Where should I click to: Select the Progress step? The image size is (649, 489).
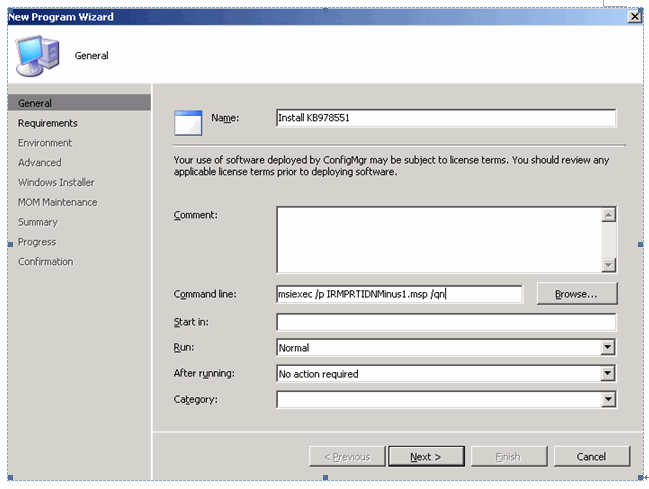click(x=37, y=242)
